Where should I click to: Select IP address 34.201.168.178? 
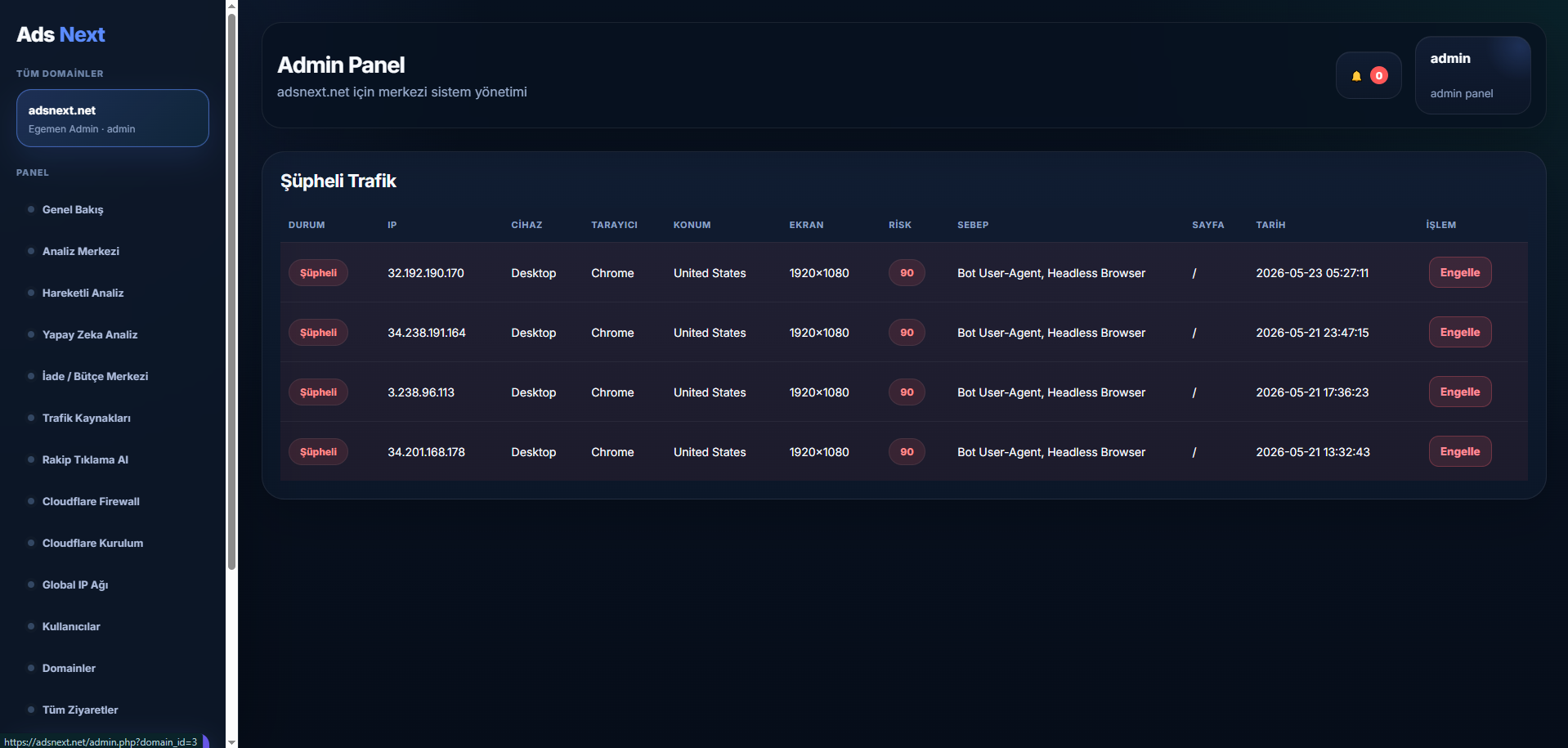(x=426, y=452)
